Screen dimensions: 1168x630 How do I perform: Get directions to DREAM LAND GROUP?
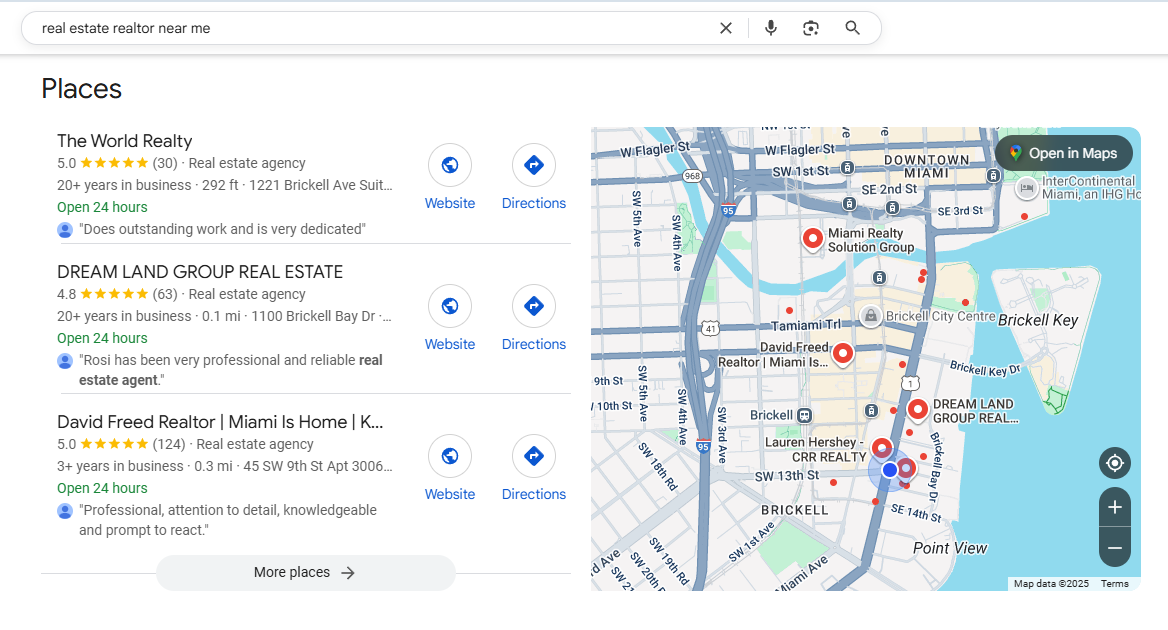533,306
